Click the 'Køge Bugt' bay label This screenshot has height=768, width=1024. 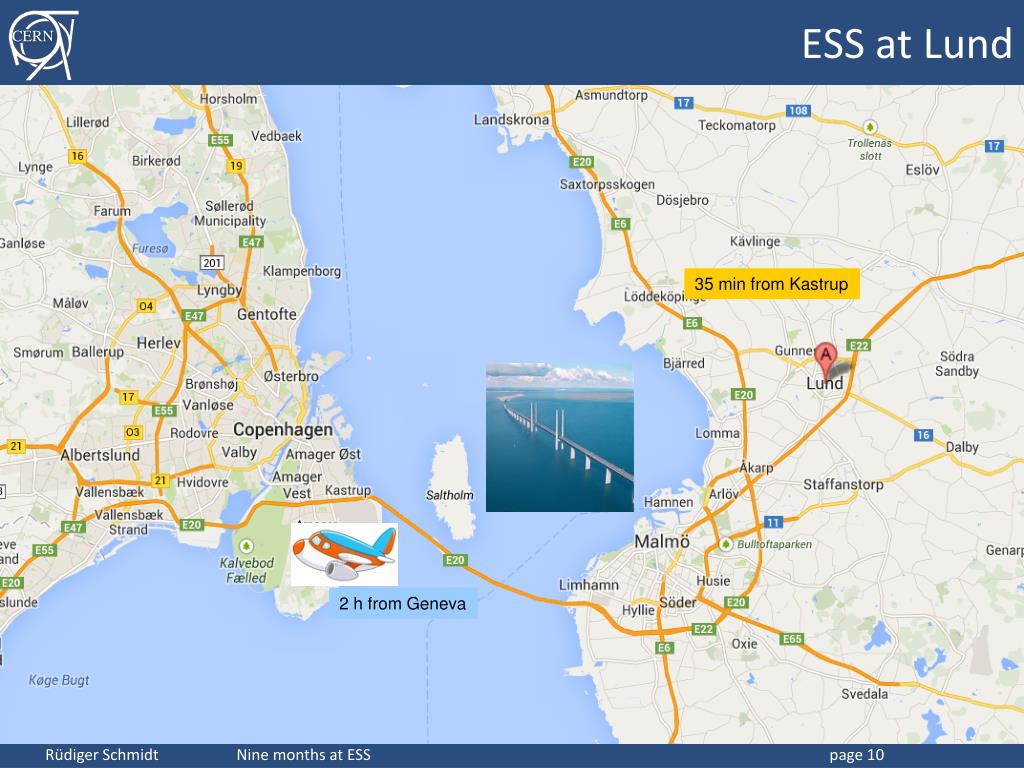point(59,680)
